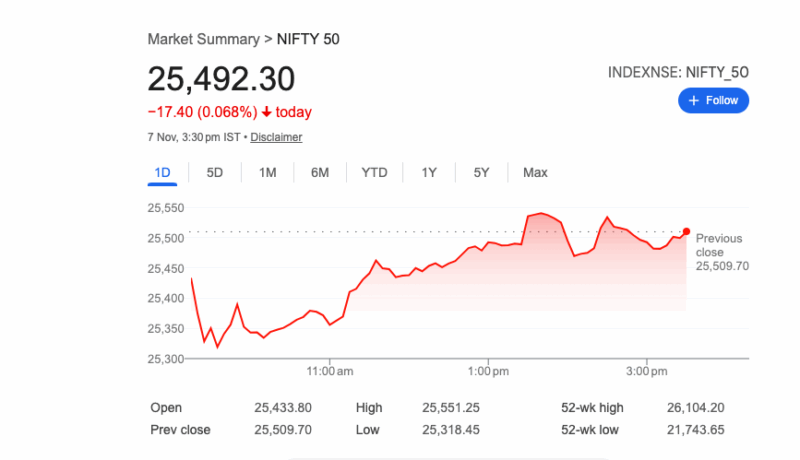Click the 11:00 am axis label

331,372
